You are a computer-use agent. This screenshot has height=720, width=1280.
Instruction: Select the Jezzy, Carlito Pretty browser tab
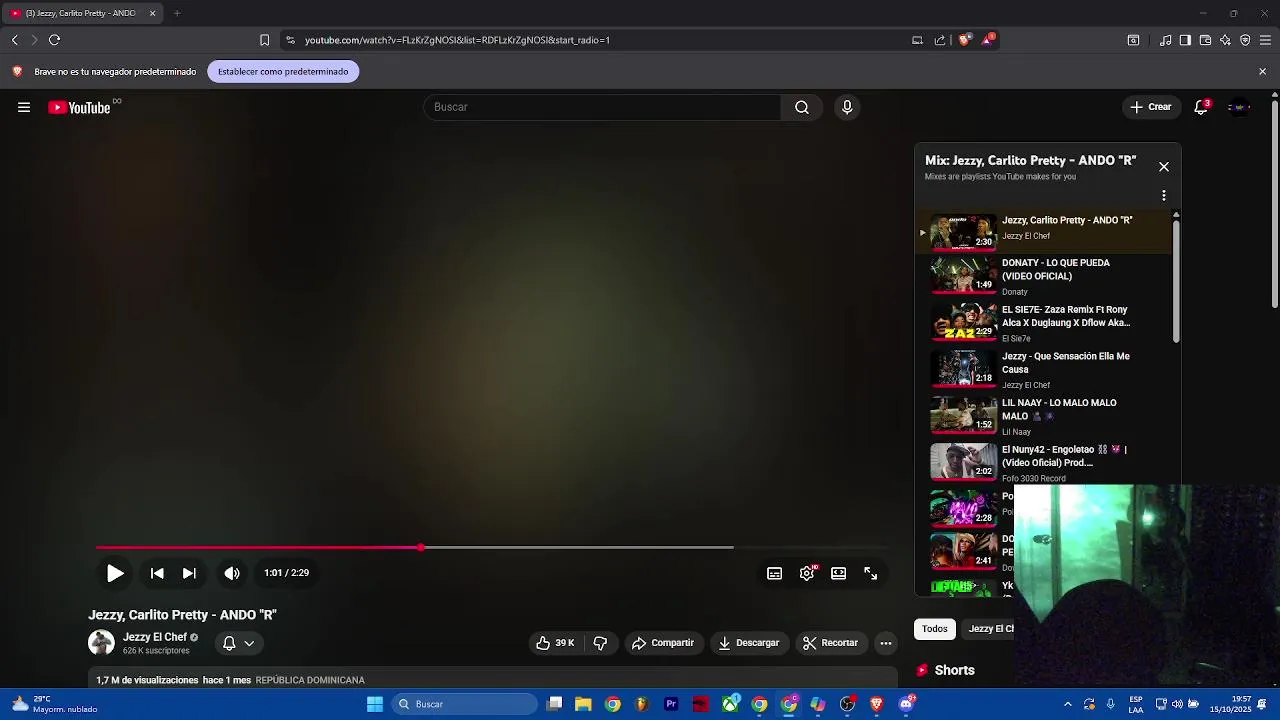[82, 13]
